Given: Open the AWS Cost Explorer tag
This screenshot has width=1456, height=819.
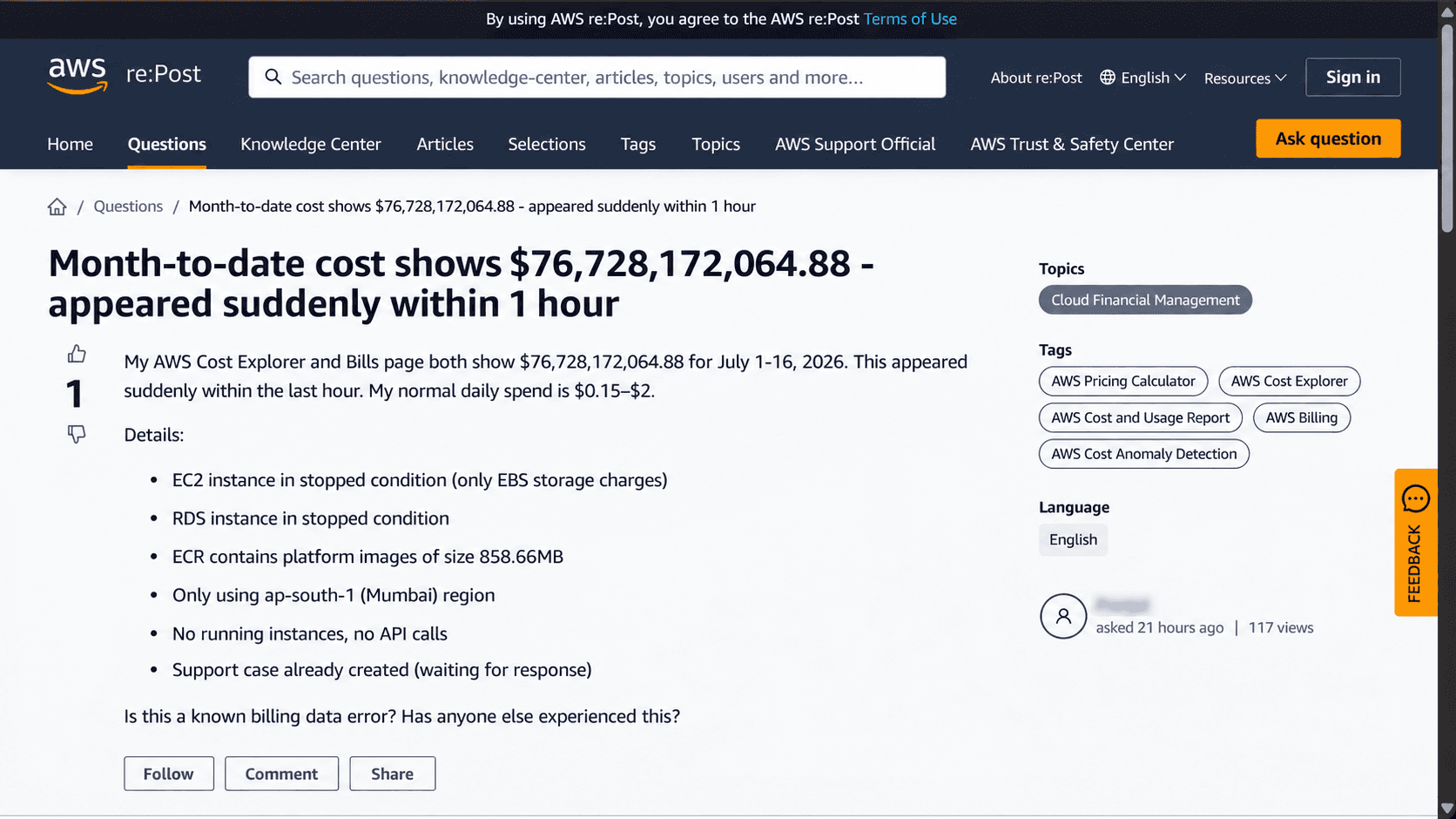Looking at the screenshot, I should coord(1289,381).
